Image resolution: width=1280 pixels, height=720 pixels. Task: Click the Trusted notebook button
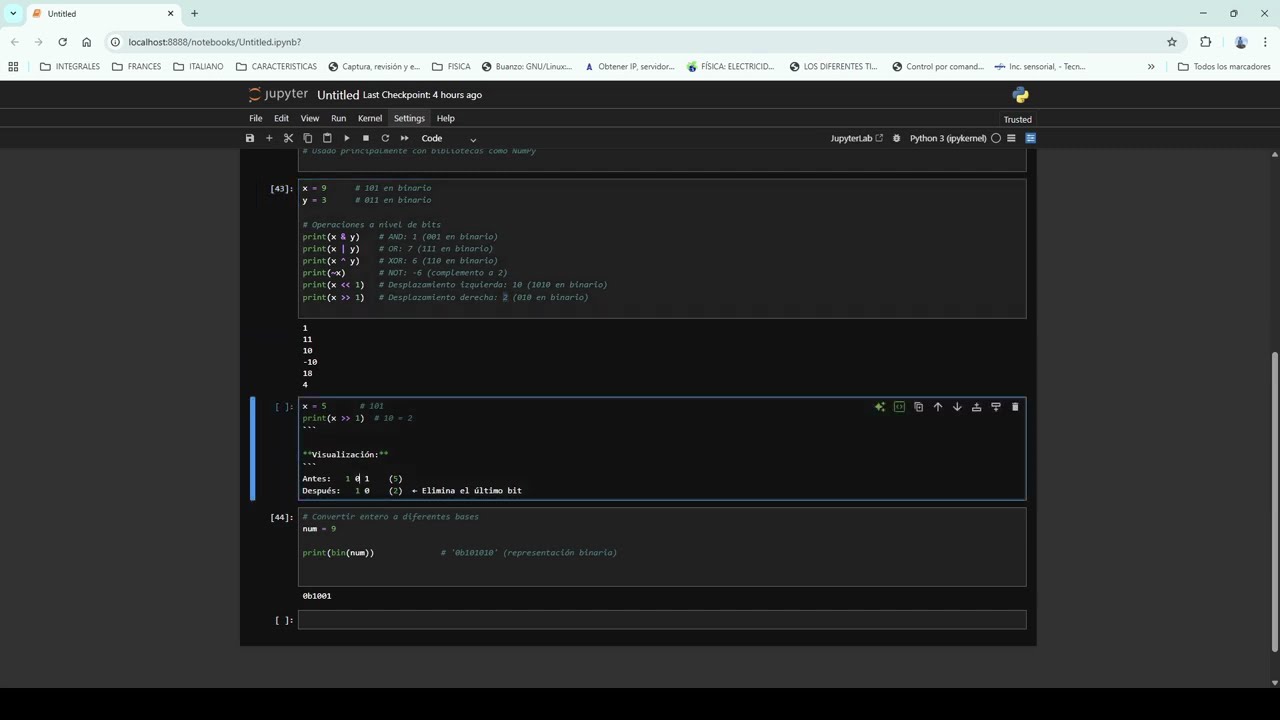click(x=1017, y=119)
